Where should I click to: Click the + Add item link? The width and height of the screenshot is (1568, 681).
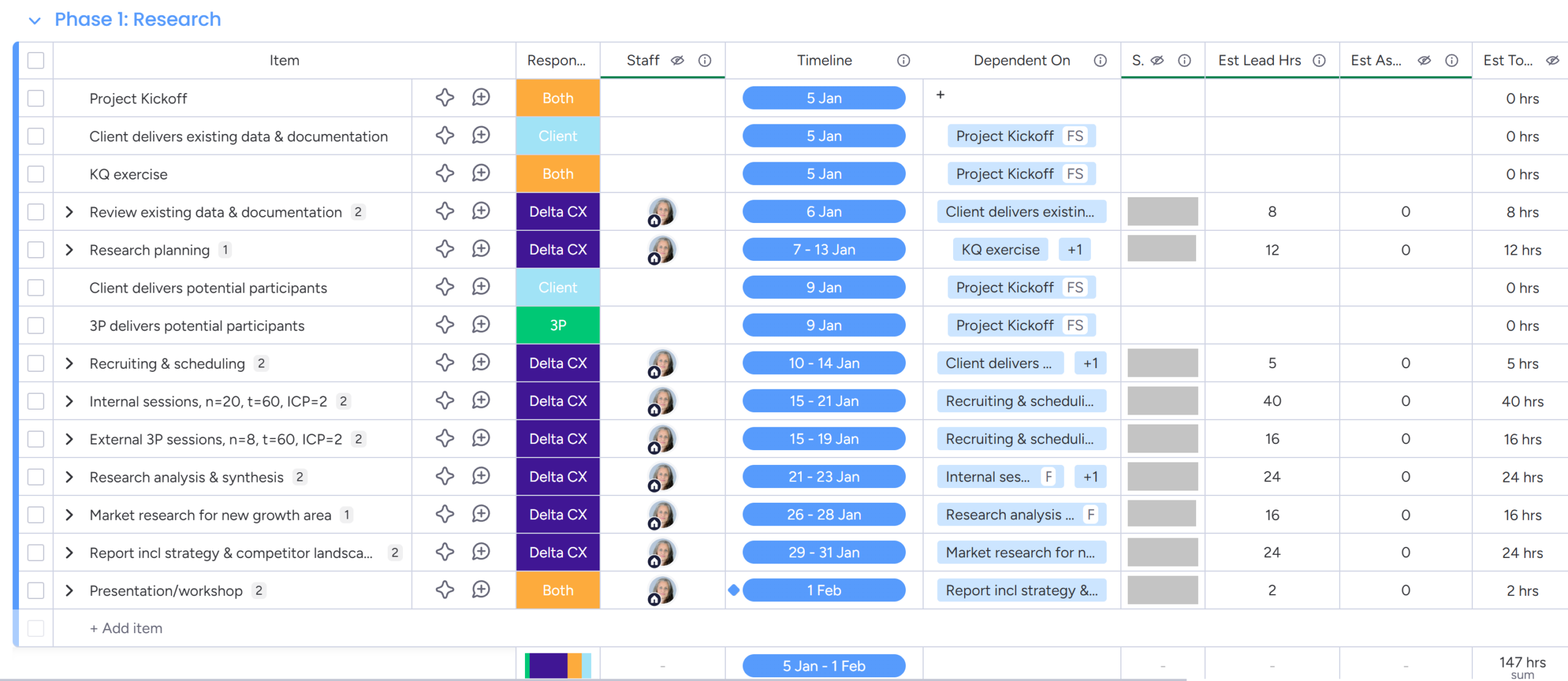[126, 628]
